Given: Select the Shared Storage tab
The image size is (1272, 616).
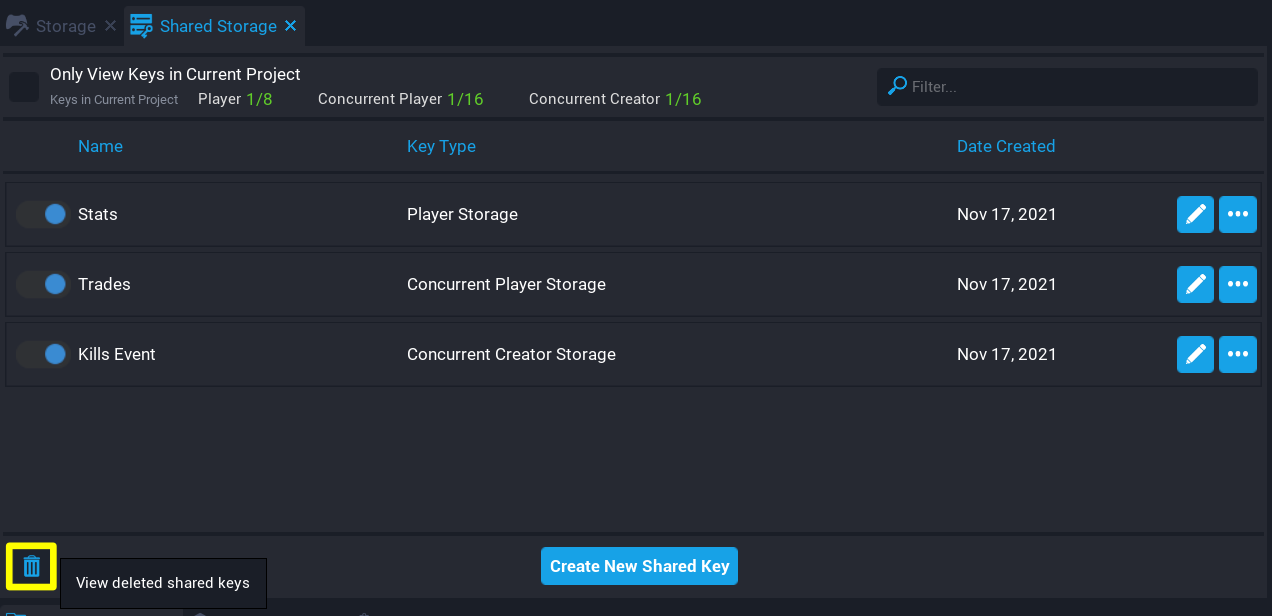Looking at the screenshot, I should (x=217, y=26).
